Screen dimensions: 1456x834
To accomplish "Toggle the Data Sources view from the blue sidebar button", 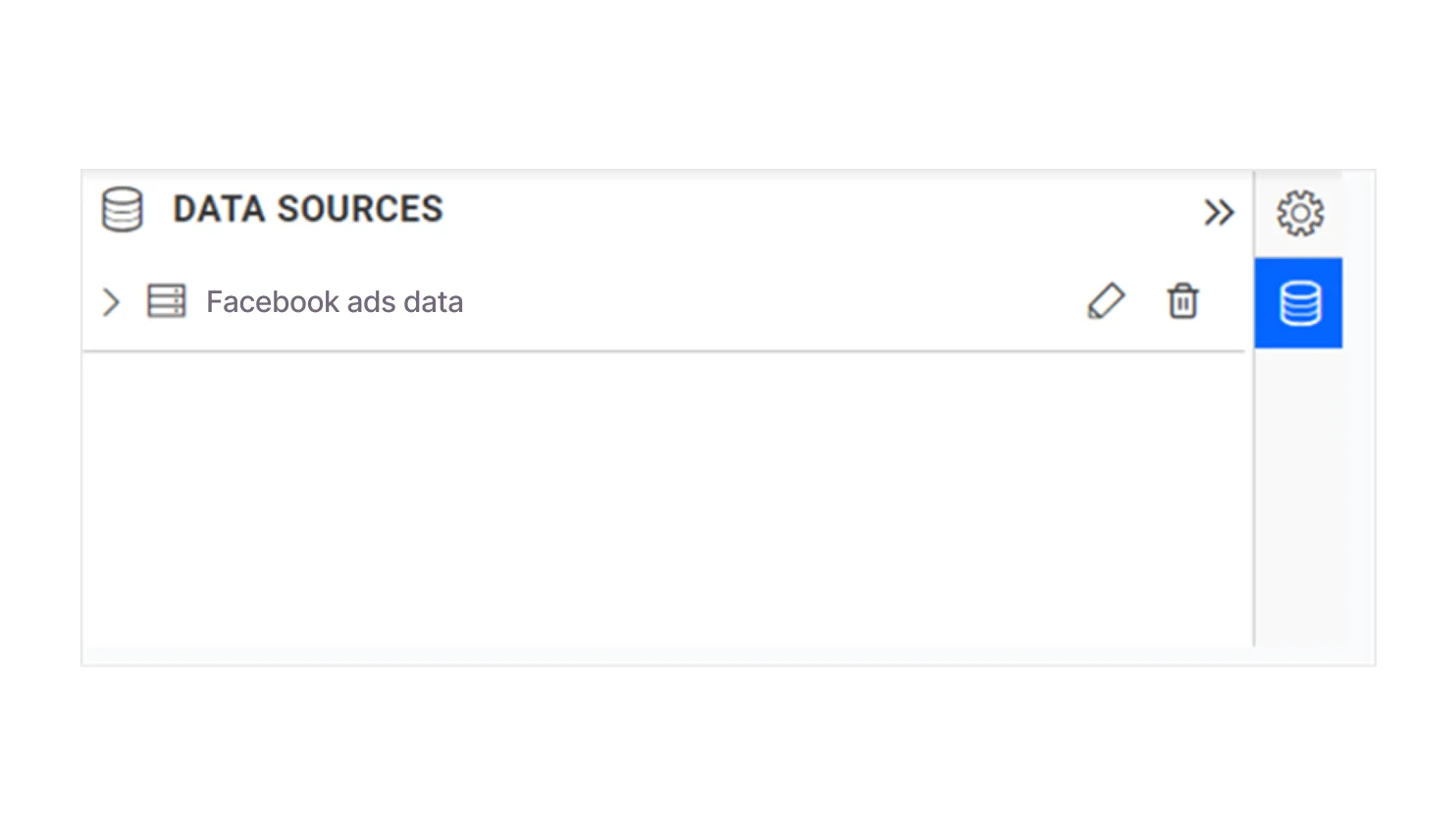I will pyautogui.click(x=1299, y=303).
